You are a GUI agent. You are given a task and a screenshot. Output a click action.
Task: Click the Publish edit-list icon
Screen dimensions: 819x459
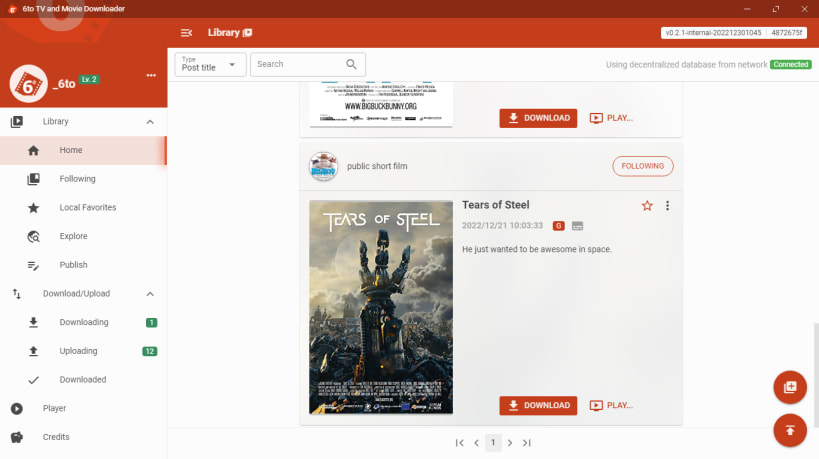coord(33,265)
